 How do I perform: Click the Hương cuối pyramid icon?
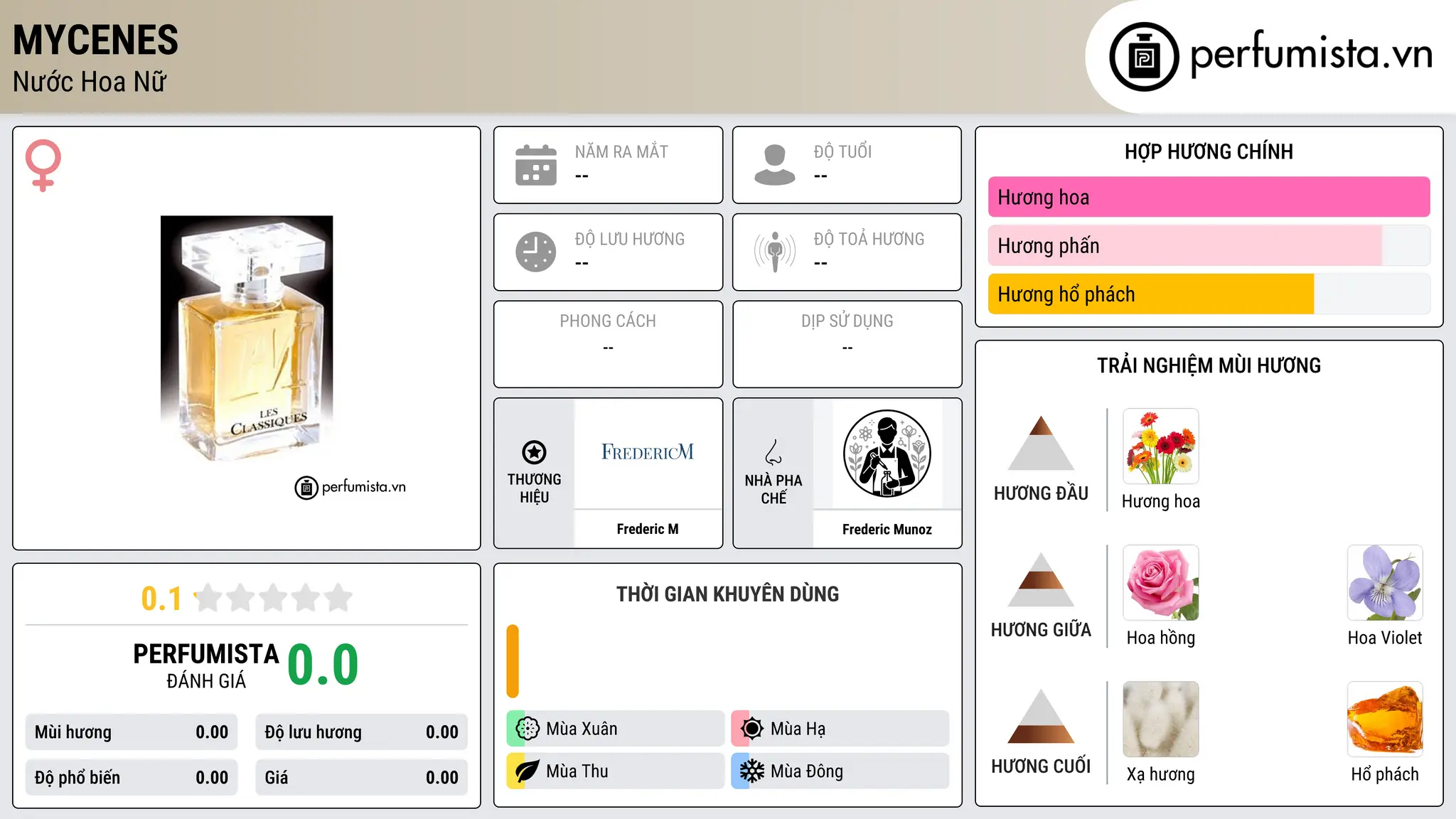1041,716
